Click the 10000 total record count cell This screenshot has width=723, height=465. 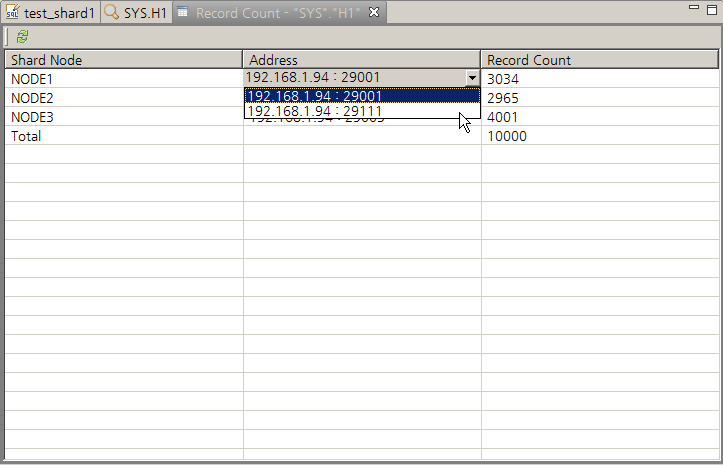click(506, 136)
